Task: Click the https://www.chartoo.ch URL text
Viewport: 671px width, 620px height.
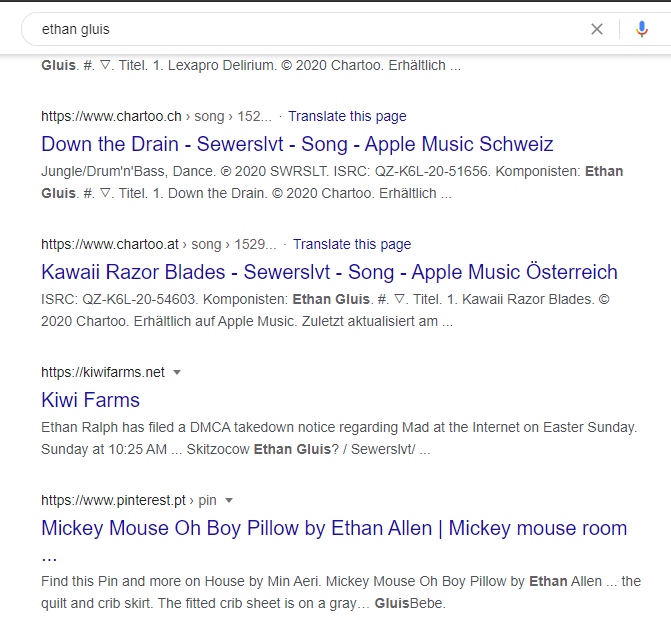Action: [111, 116]
